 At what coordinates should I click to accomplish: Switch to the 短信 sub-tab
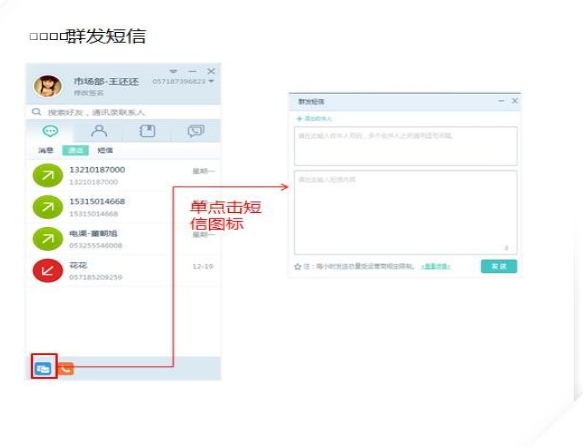(x=105, y=150)
